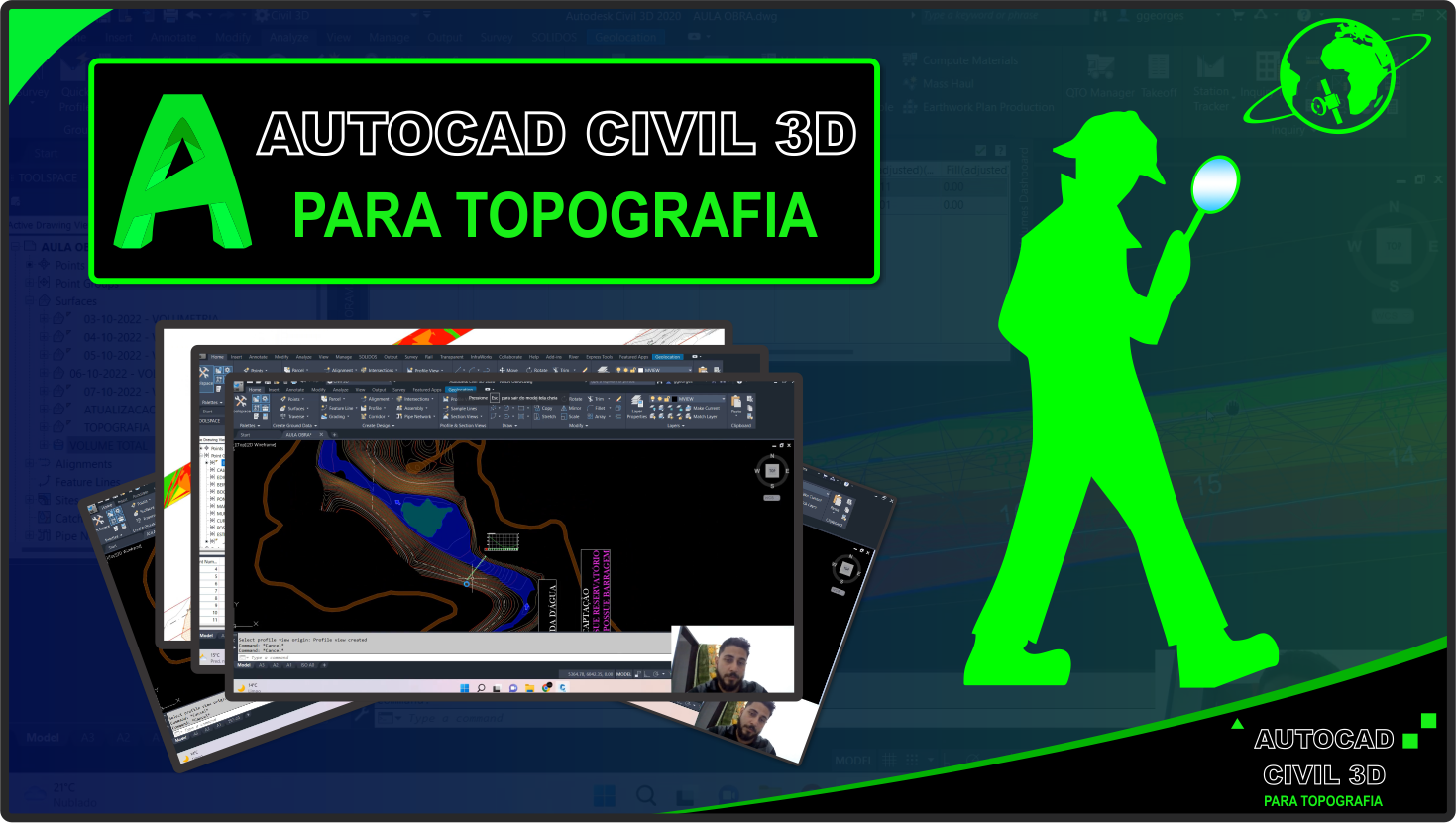Select the Copy tool in Modify panel
Screen dimensions: 1456x823
[543, 408]
